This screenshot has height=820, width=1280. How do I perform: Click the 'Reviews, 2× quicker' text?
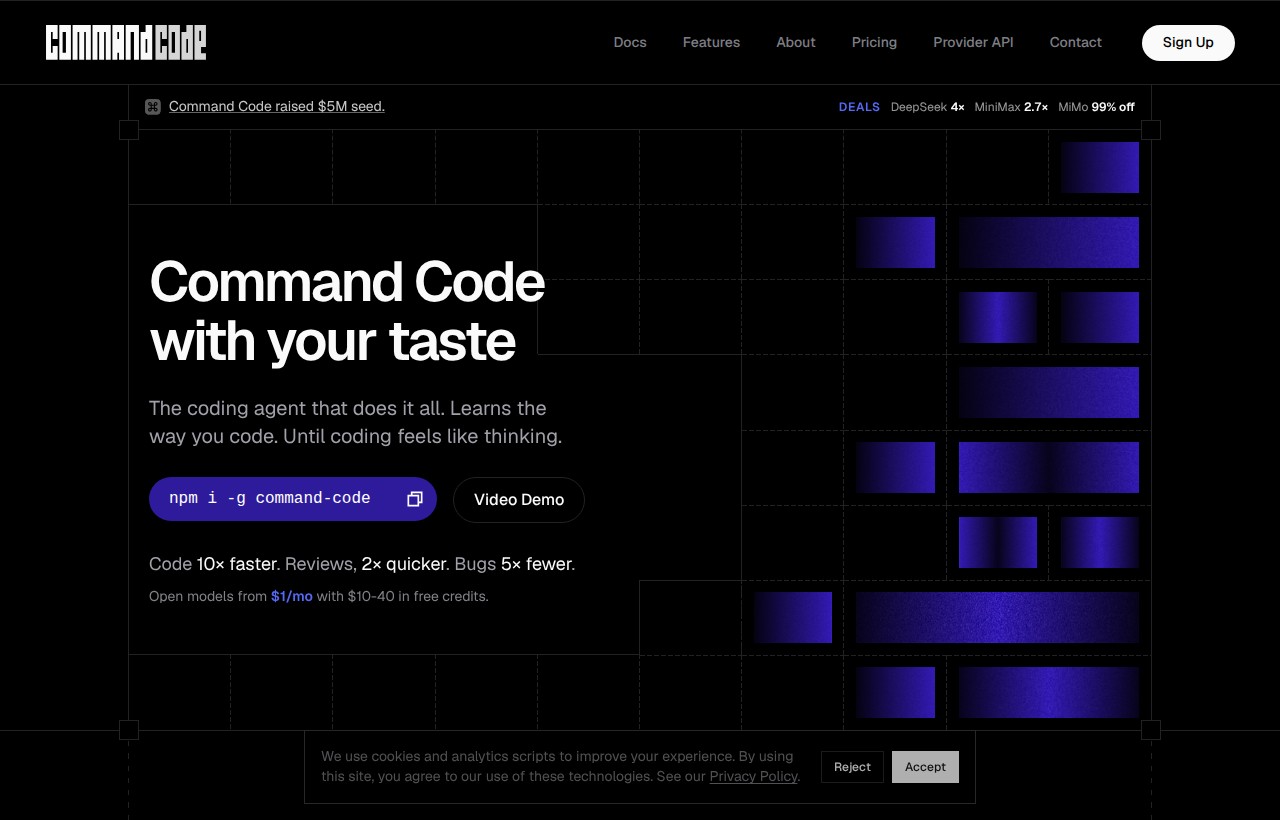[x=367, y=564]
